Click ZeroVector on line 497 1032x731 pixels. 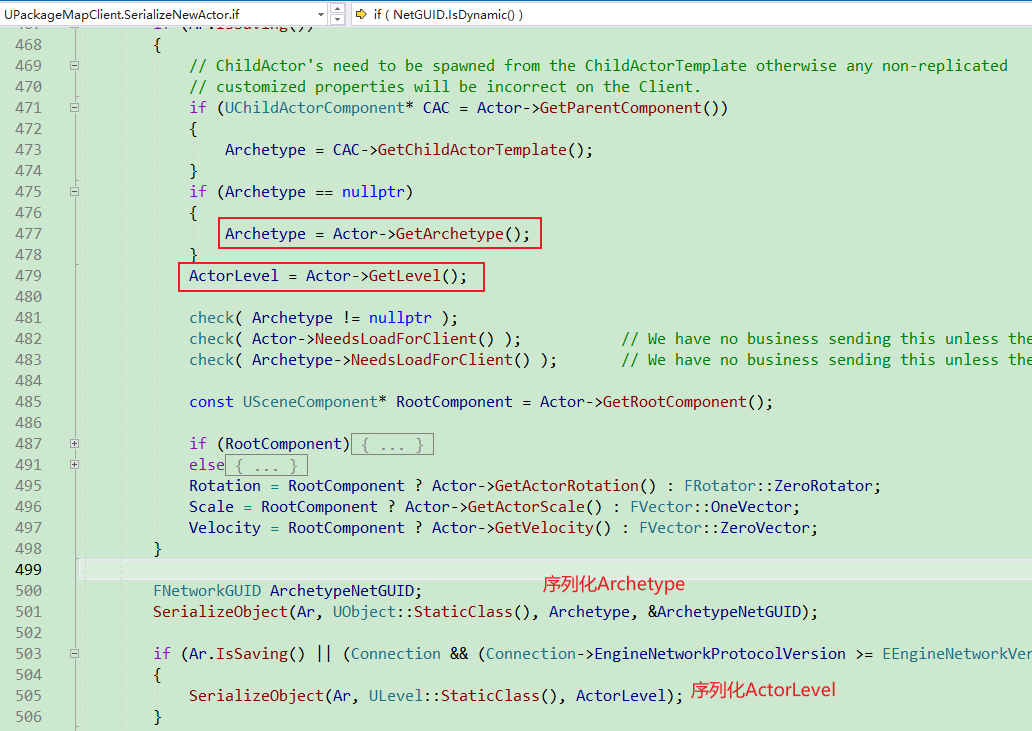click(x=765, y=528)
